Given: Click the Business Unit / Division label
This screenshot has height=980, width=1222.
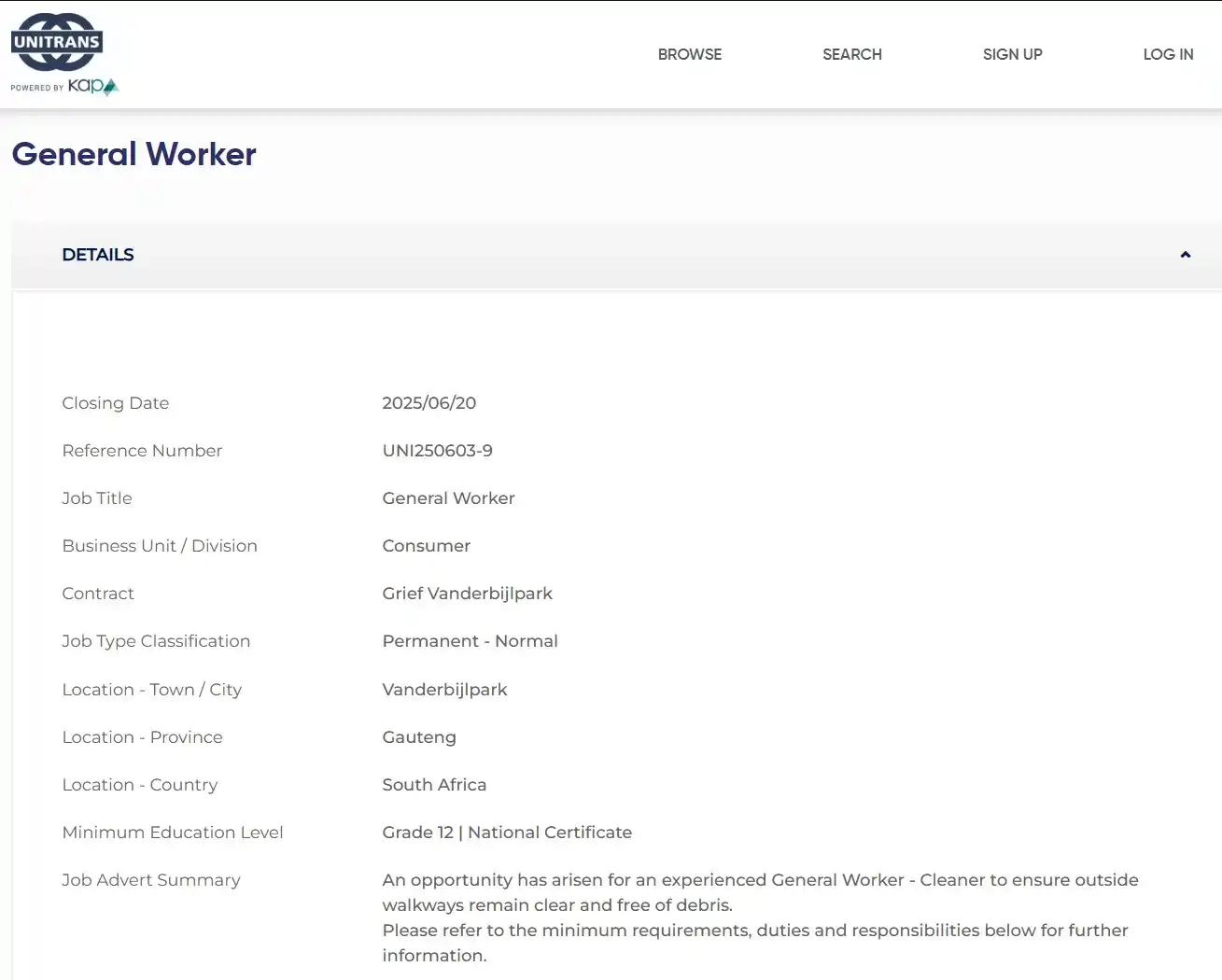Looking at the screenshot, I should tap(160, 546).
